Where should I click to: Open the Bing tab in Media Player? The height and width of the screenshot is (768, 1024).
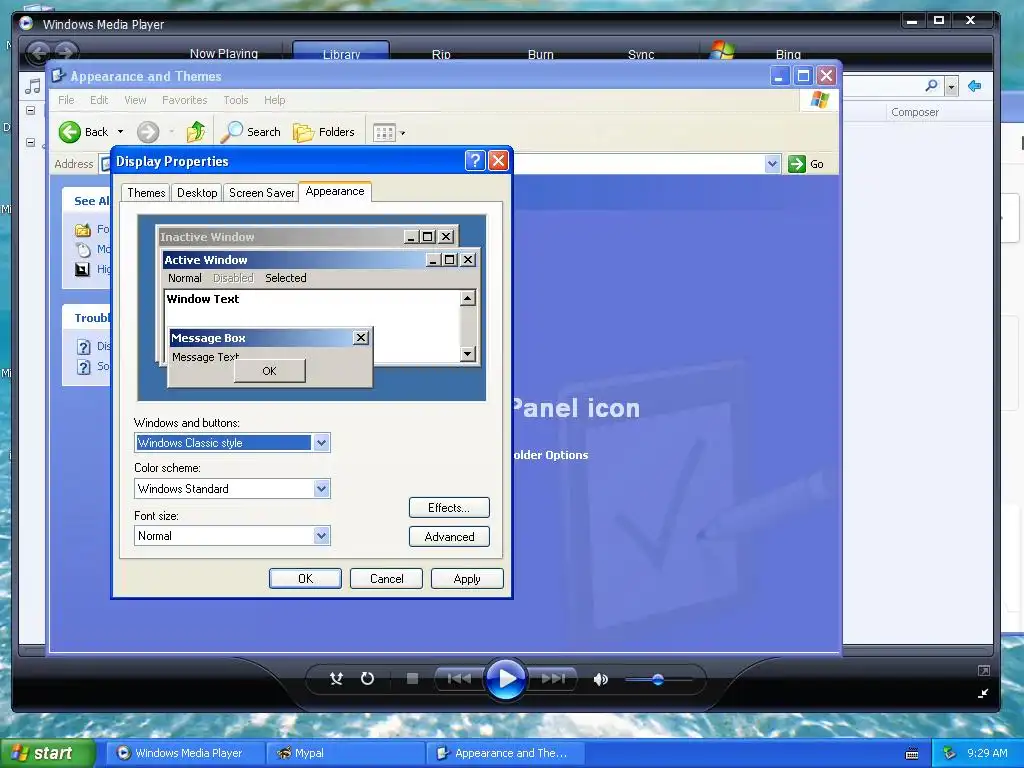tap(788, 54)
